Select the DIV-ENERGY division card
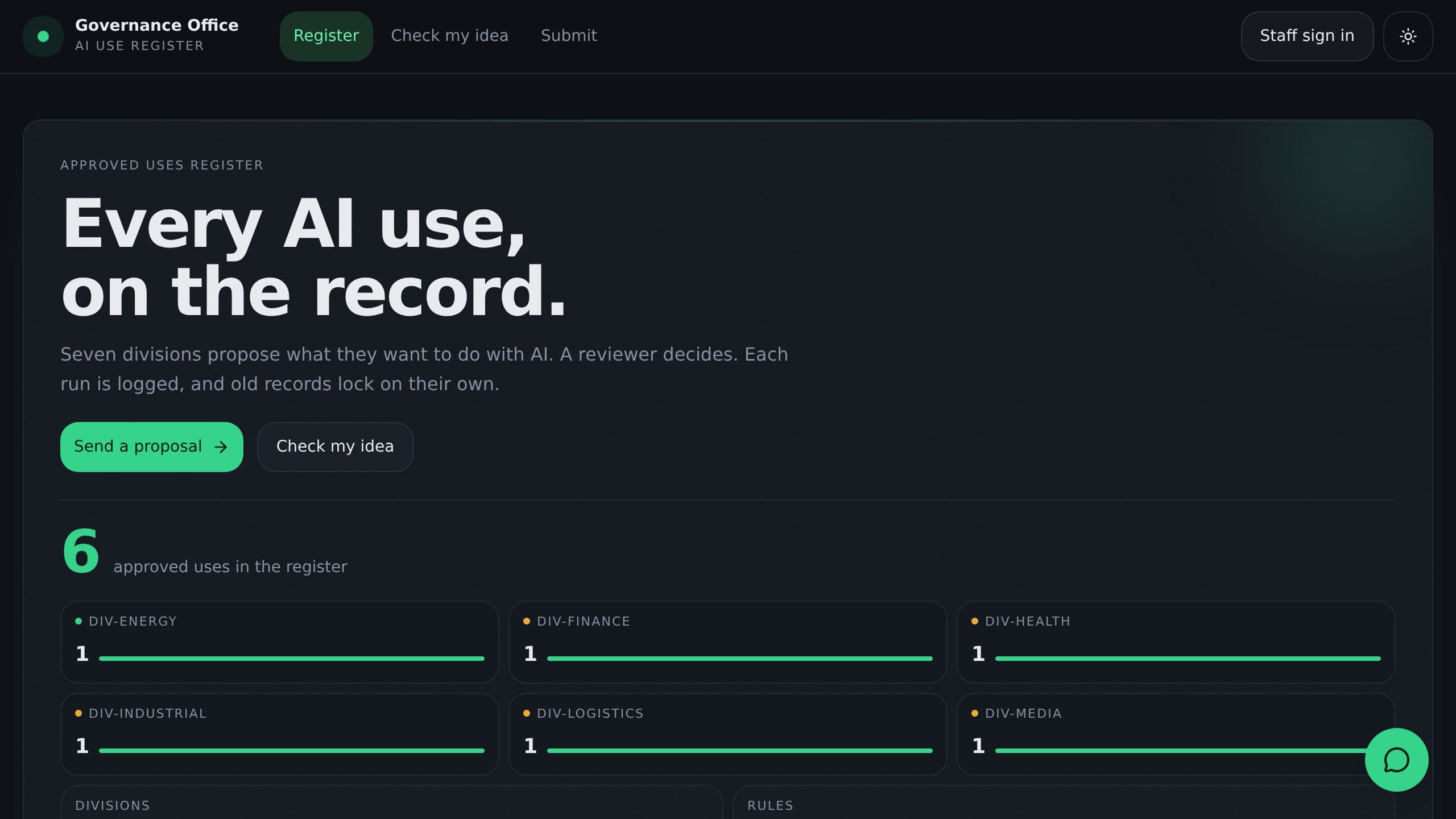This screenshot has width=1456, height=819. tap(280, 642)
